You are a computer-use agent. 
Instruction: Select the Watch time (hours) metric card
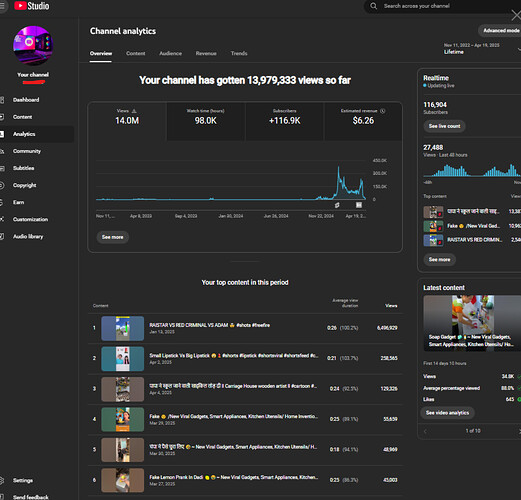[x=206, y=121]
